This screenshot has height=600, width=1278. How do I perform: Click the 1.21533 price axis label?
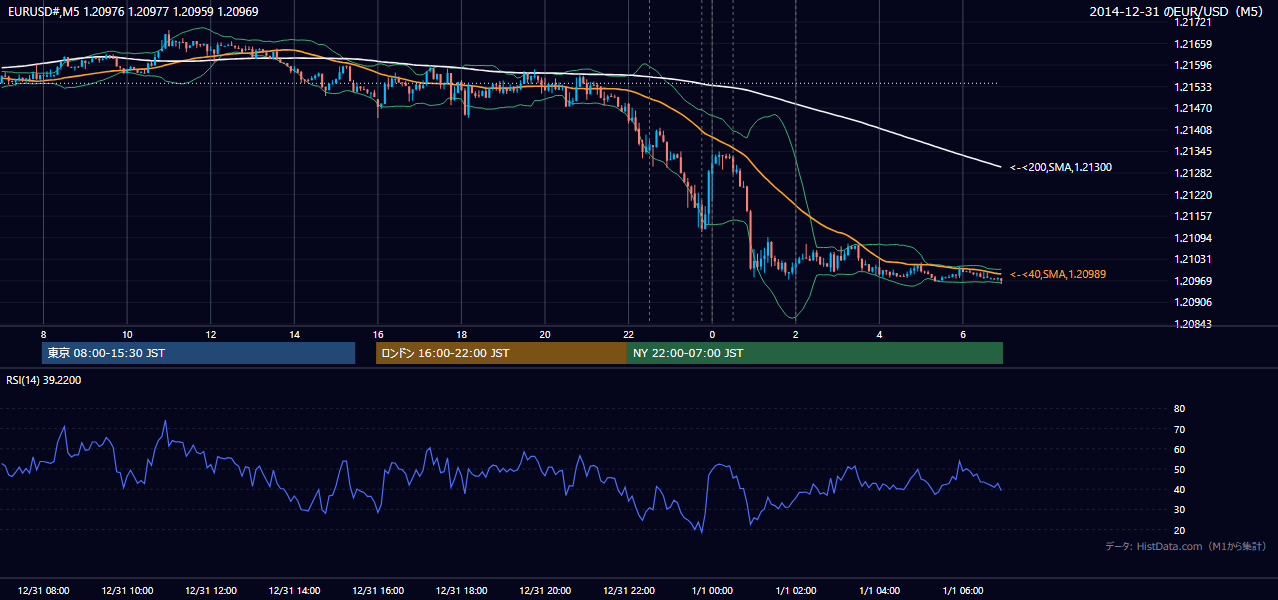[x=1193, y=87]
